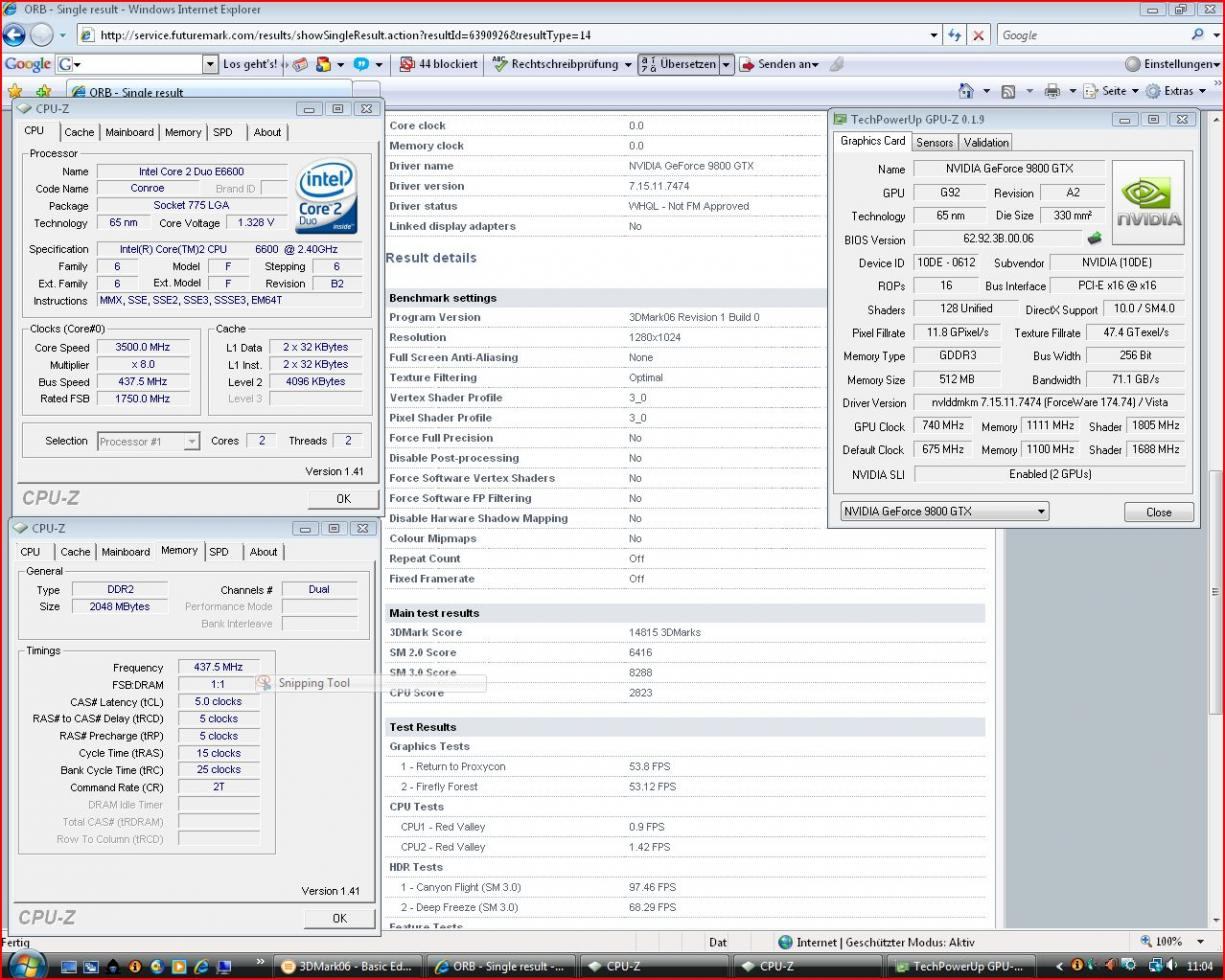Viewport: 1225px width, 980px height.
Task: Expand the Übersetzen dropdown arrow
Action: point(727,64)
